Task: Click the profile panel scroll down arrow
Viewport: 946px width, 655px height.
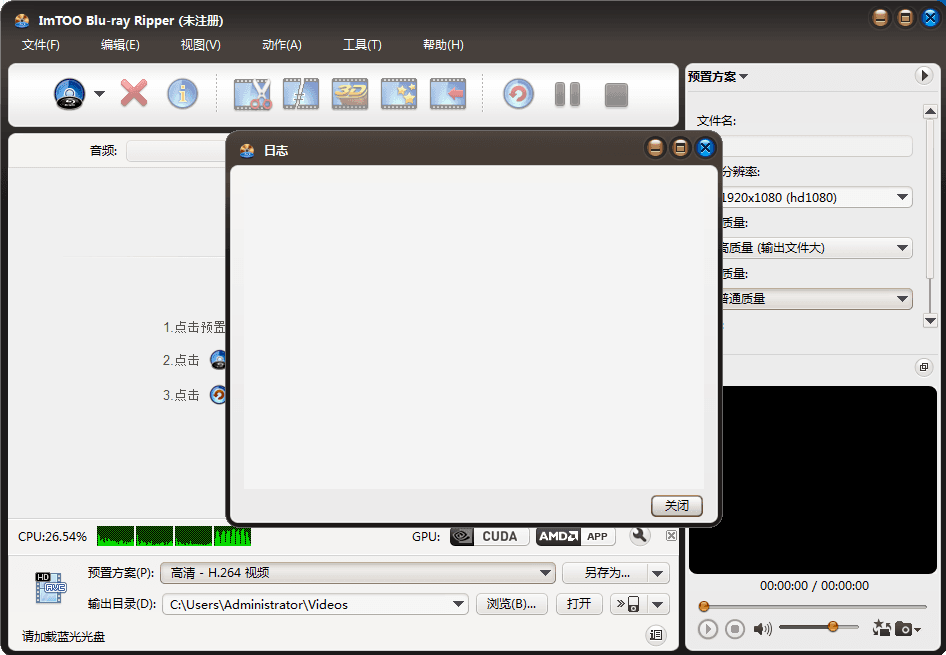Action: (x=930, y=321)
